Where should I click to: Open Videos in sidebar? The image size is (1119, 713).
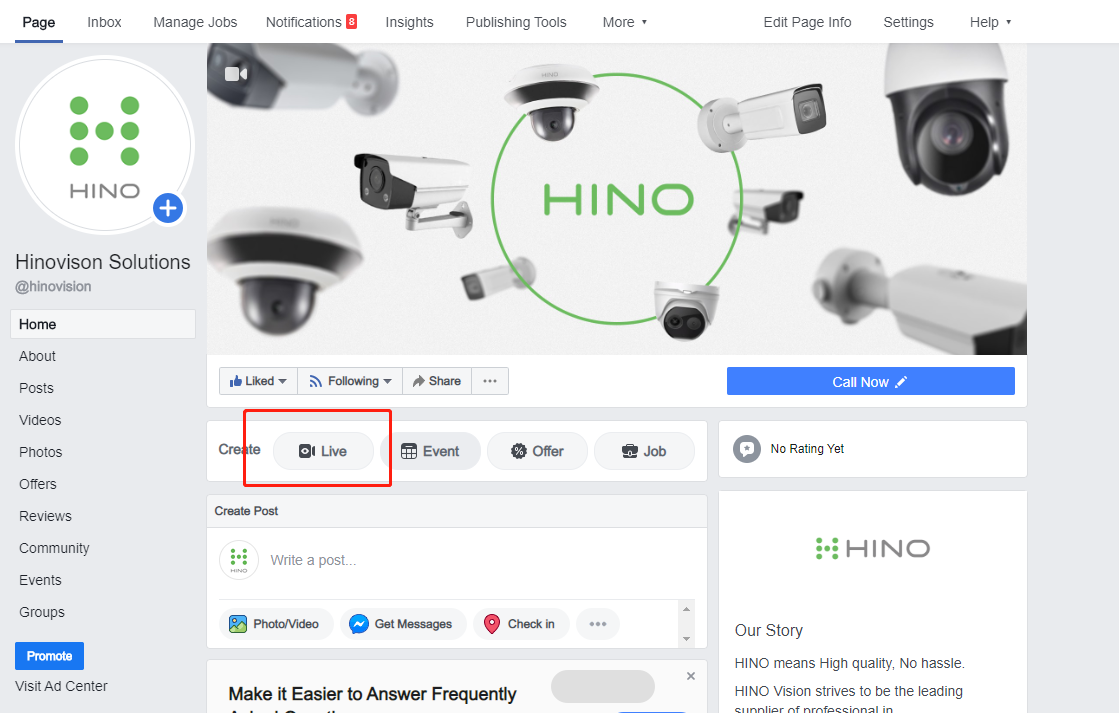coord(40,420)
